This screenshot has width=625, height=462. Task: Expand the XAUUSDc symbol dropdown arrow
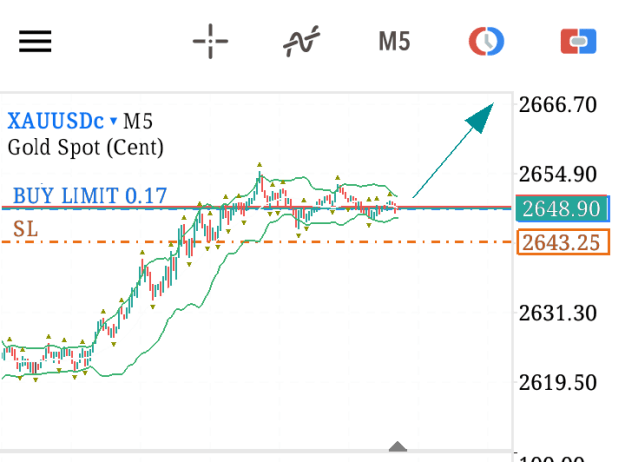(x=114, y=120)
